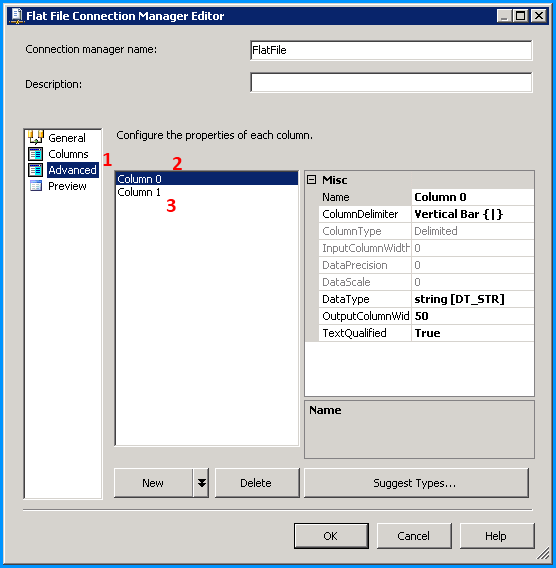Select Column 1 in the column list
The width and height of the screenshot is (556, 568).
click(206, 192)
